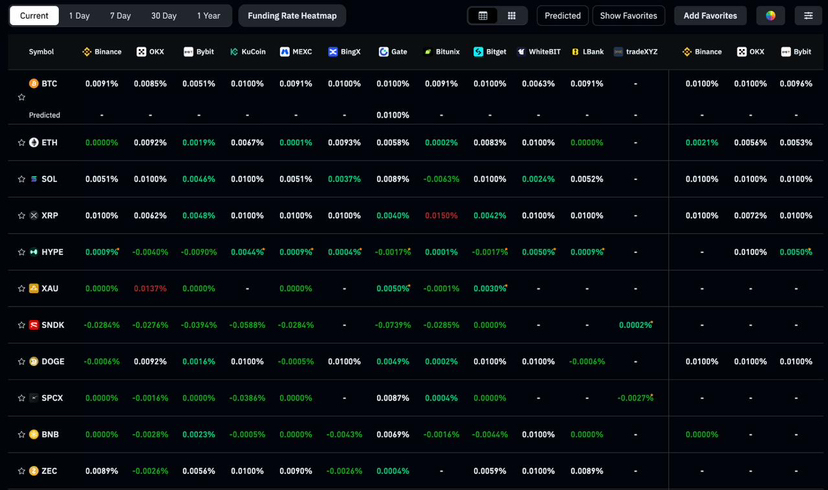The width and height of the screenshot is (828, 490).
Task: Click the SOL coin icon
Action: 34,179
